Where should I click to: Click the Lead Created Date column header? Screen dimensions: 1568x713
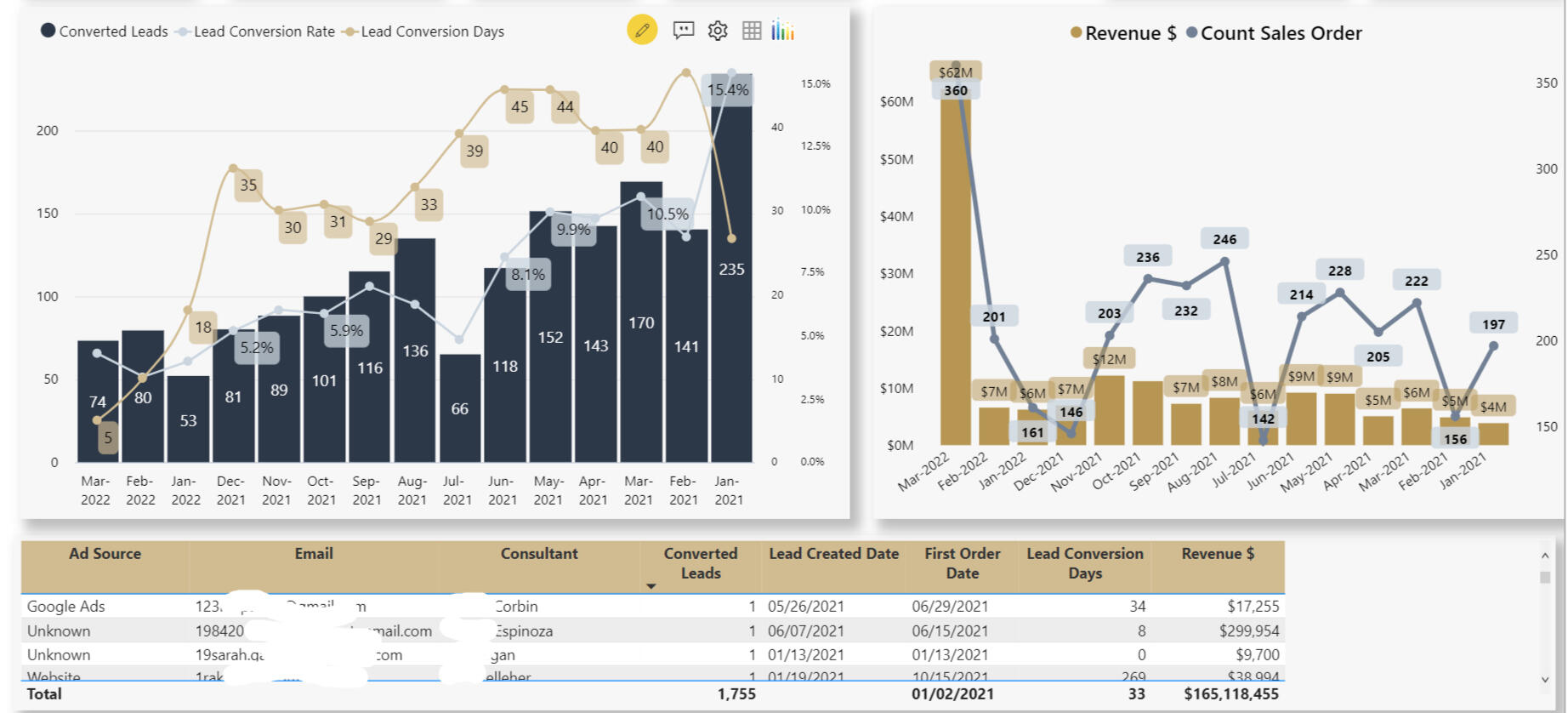(x=833, y=554)
